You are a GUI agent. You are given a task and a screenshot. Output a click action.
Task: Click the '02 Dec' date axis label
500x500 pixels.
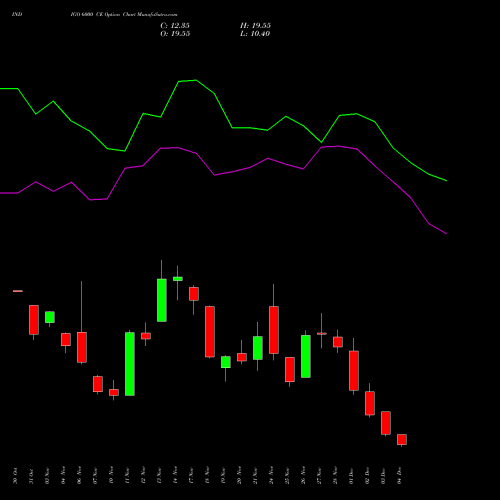[x=367, y=476]
